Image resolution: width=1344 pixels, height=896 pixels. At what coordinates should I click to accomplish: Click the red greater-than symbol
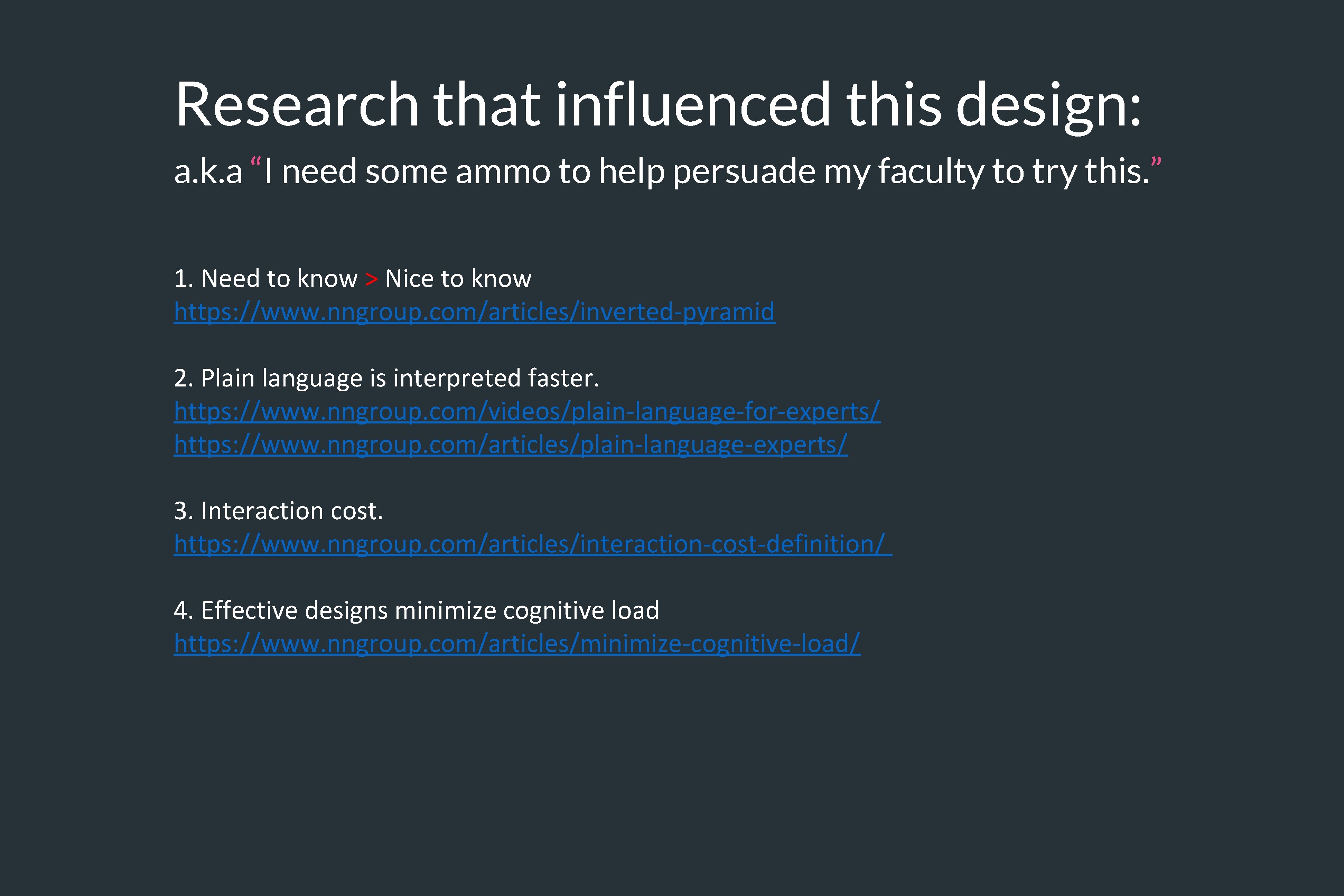[x=371, y=279]
